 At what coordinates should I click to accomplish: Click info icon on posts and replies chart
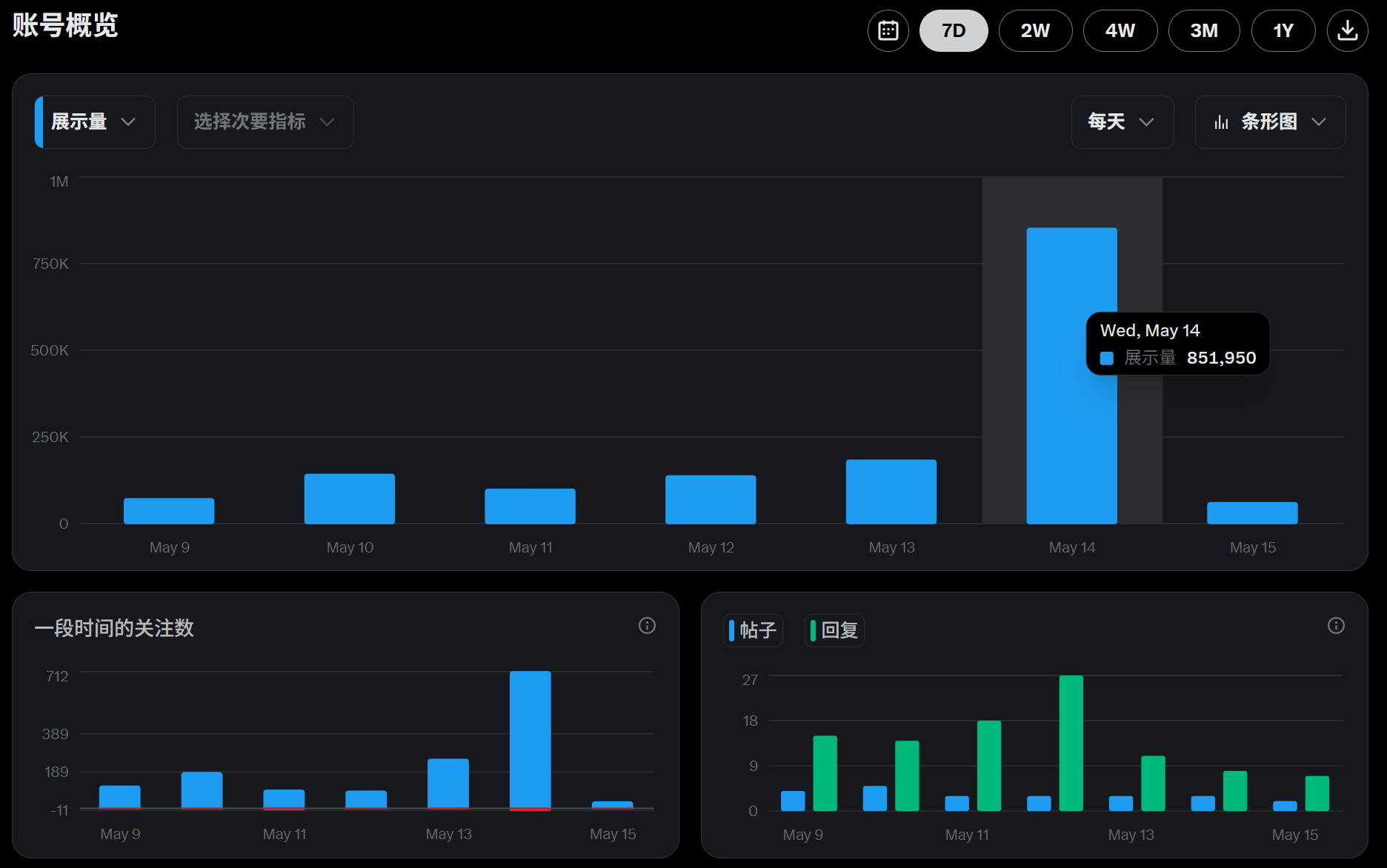pyautogui.click(x=1336, y=626)
